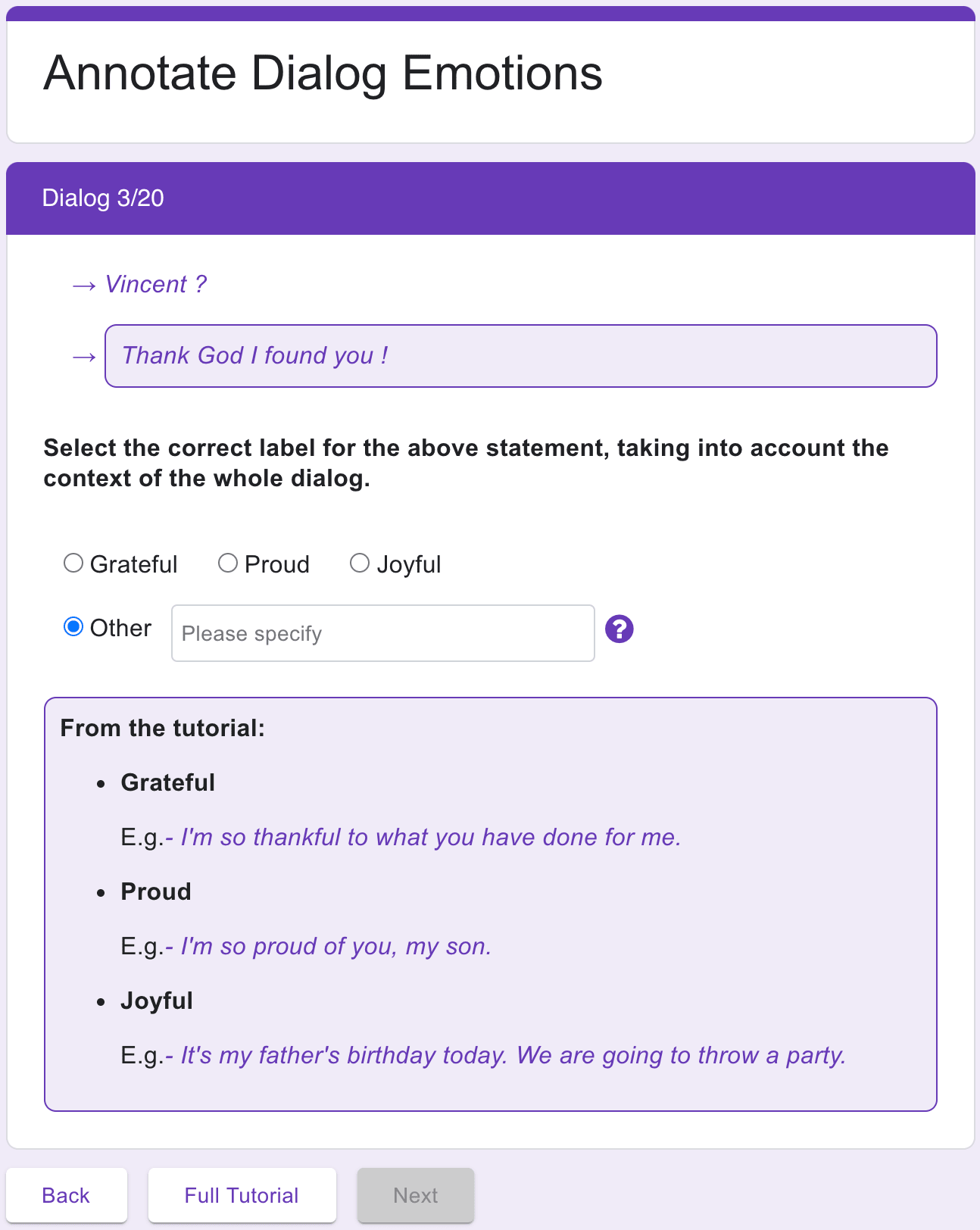Click the Proud heading in the tutorial box
Image resolution: width=980 pixels, height=1230 pixels.
click(x=156, y=891)
